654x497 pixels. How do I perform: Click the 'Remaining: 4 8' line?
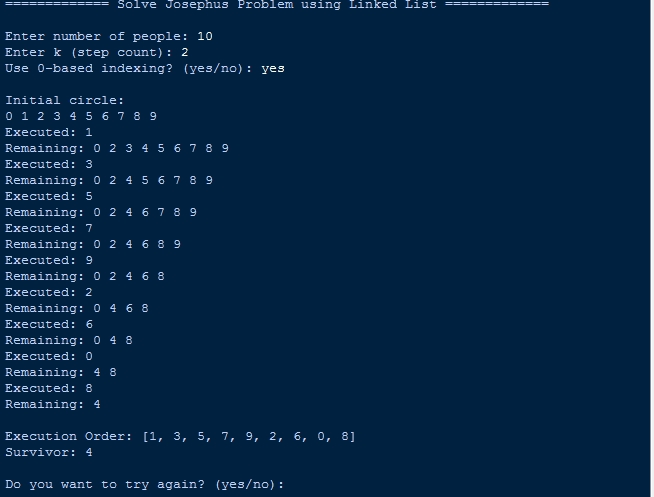pyautogui.click(x=61, y=372)
